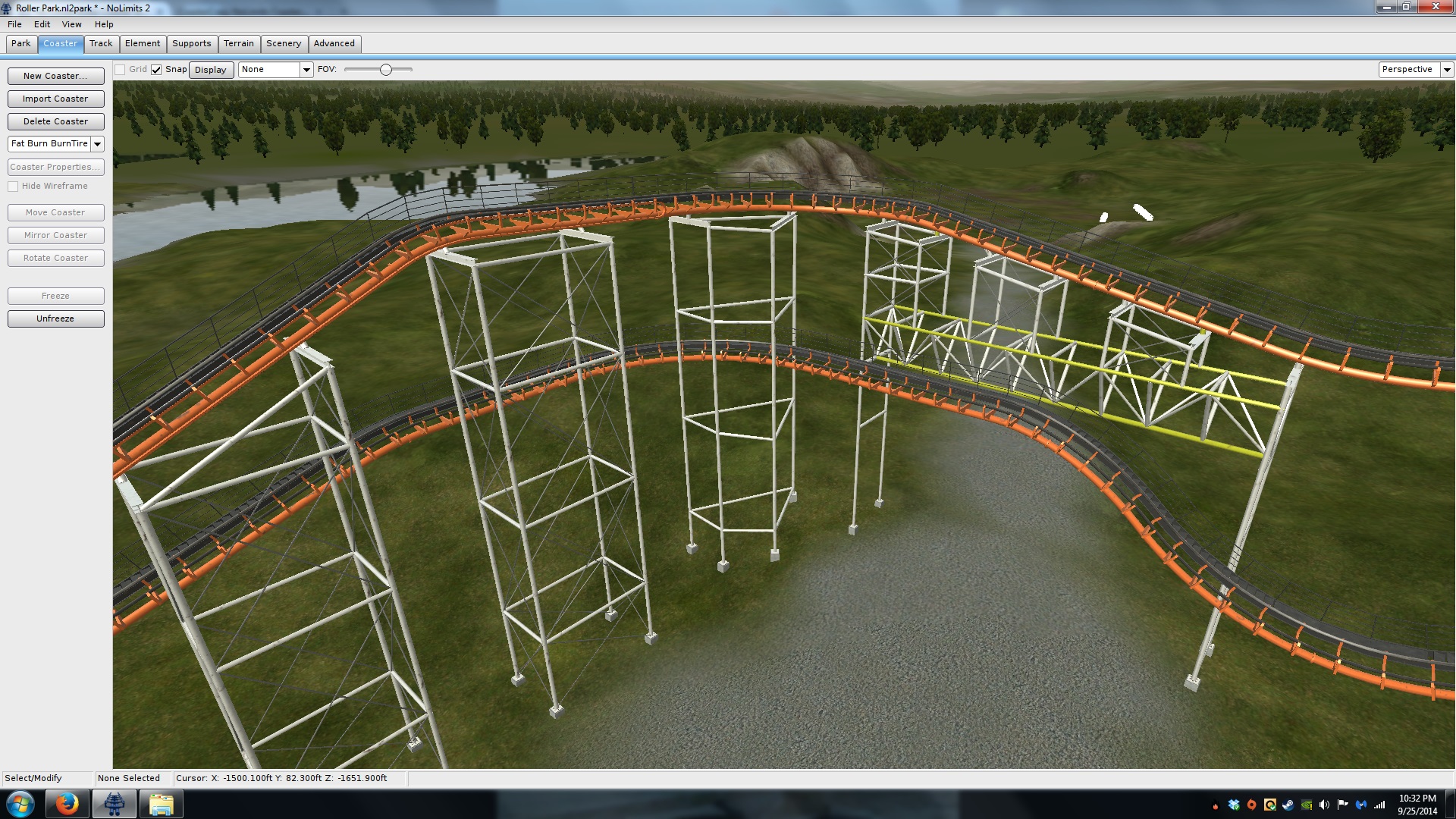This screenshot has height=819, width=1456.
Task: Click the Windows Start orb
Action: click(x=20, y=804)
